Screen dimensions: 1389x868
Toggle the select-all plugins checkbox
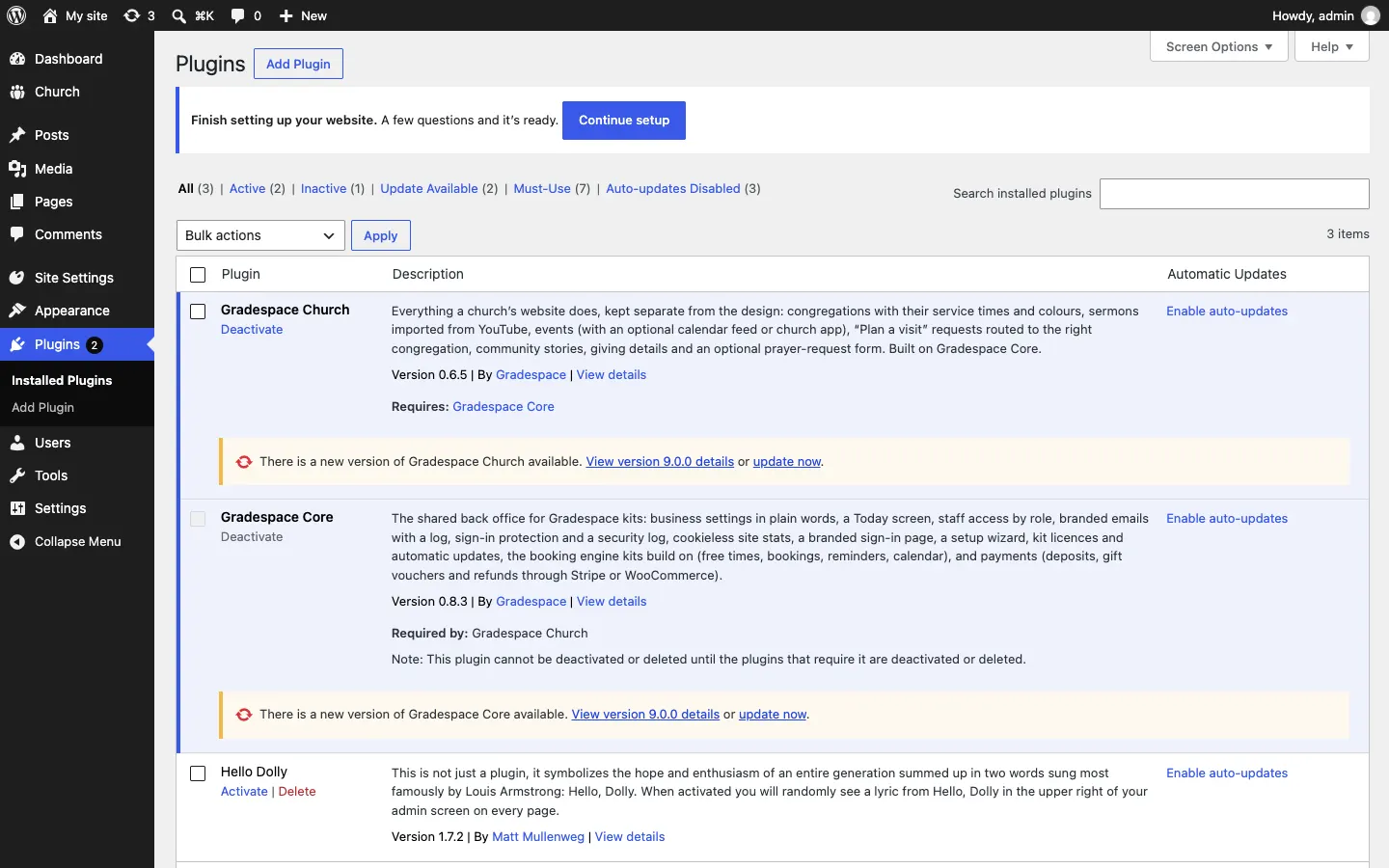[x=198, y=275]
